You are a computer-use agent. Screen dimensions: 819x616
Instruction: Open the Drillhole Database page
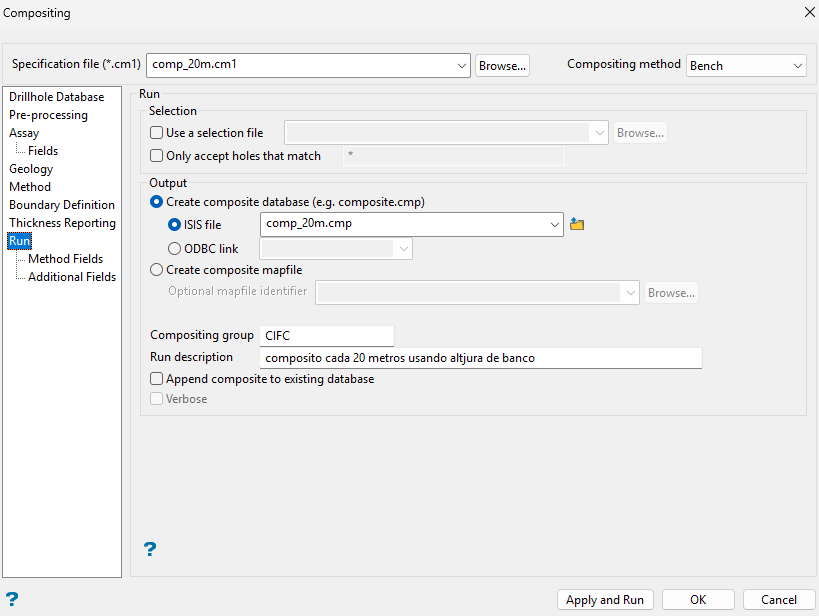pyautogui.click(x=56, y=97)
